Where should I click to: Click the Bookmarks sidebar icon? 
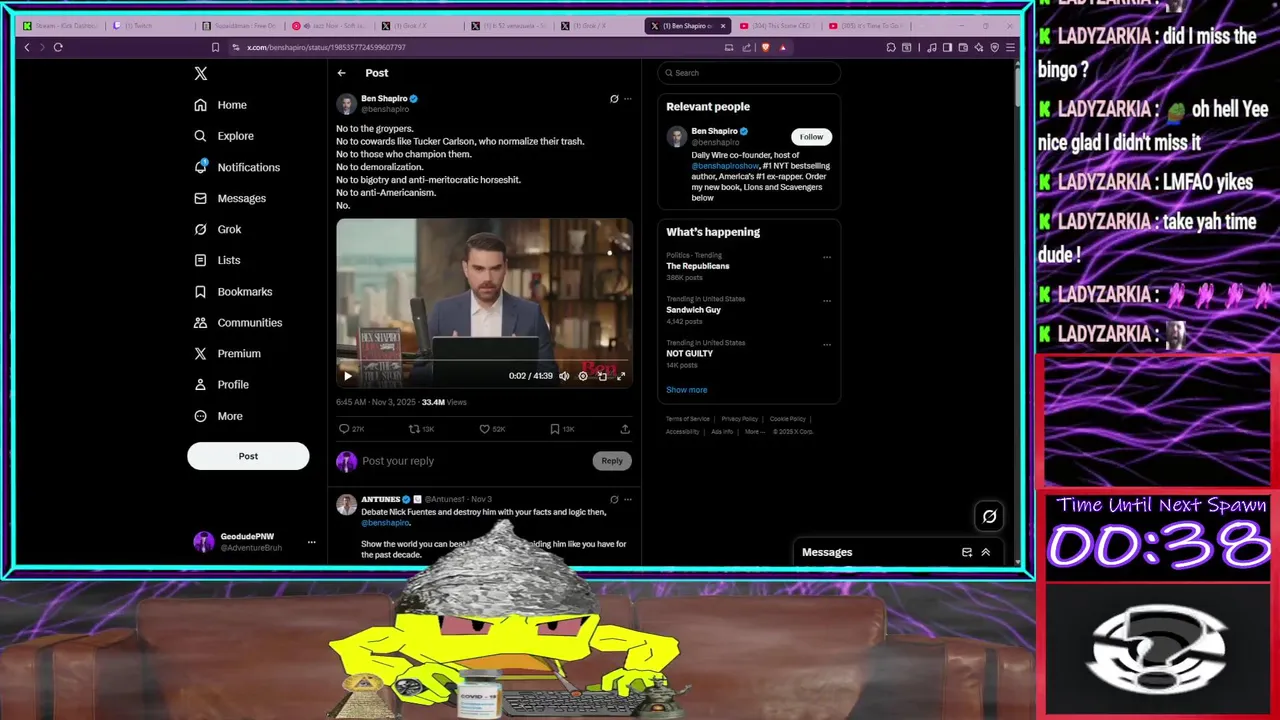pos(200,291)
